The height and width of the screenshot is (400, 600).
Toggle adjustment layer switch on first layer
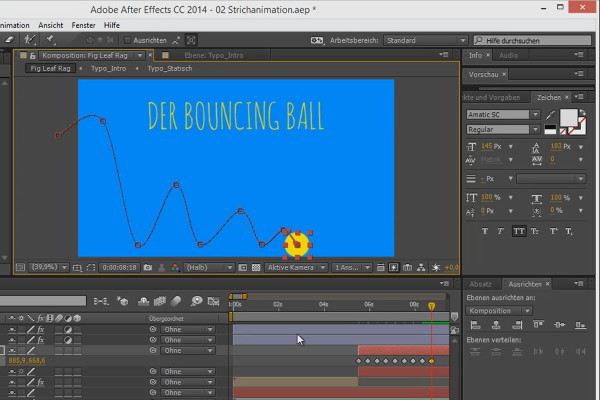[68, 329]
